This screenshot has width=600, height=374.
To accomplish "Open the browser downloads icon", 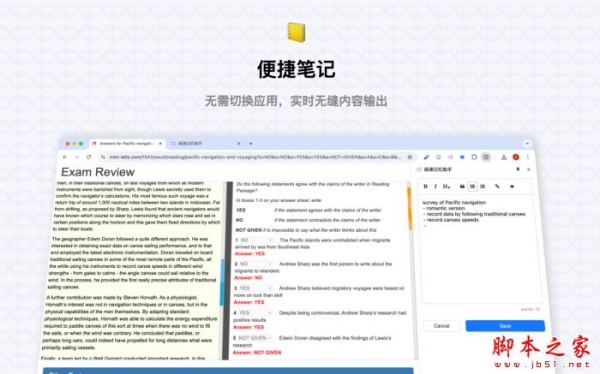I will tap(504, 157).
